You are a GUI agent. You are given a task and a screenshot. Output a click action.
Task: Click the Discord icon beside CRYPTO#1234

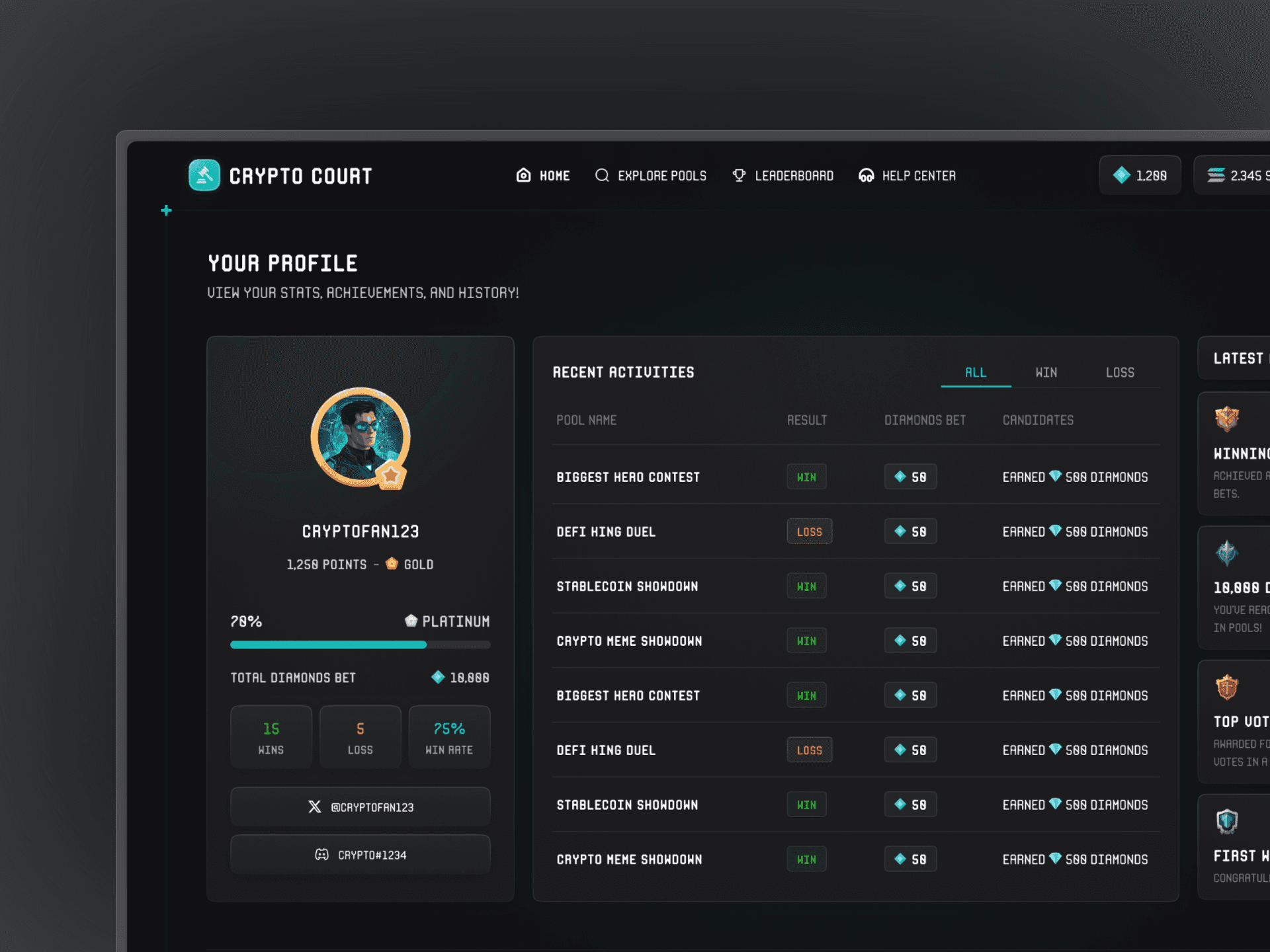321,854
